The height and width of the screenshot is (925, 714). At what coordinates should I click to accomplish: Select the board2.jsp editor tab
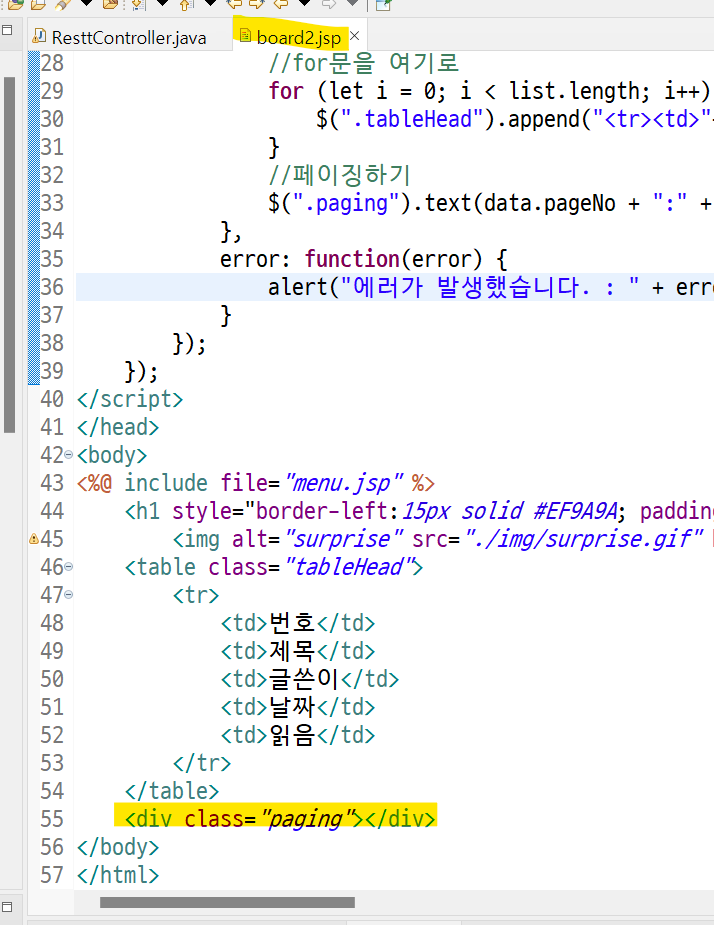click(298, 38)
